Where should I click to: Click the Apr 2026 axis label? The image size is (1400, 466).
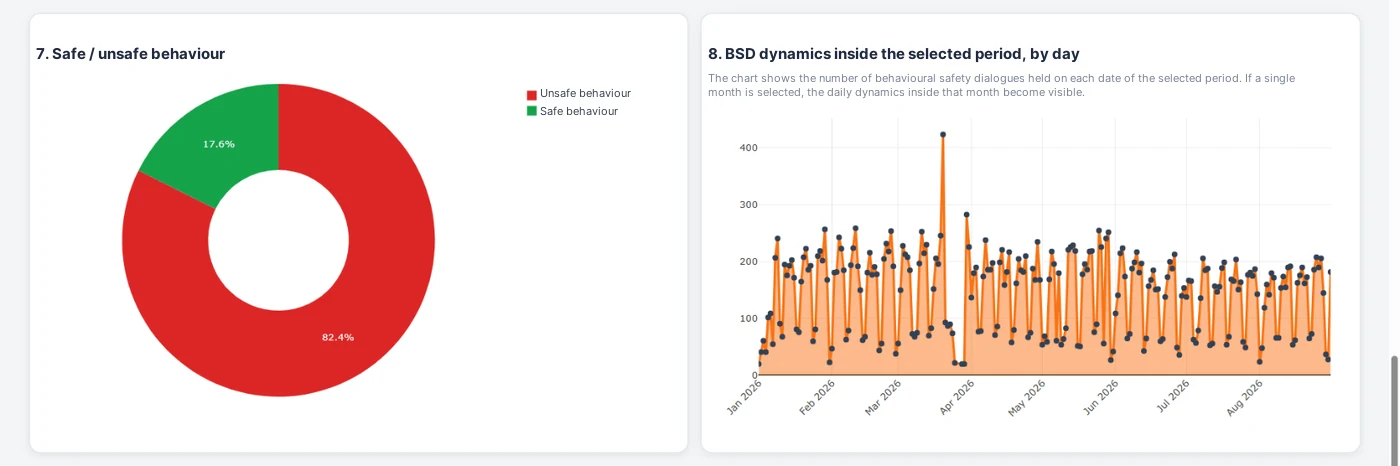pyautogui.click(x=957, y=397)
